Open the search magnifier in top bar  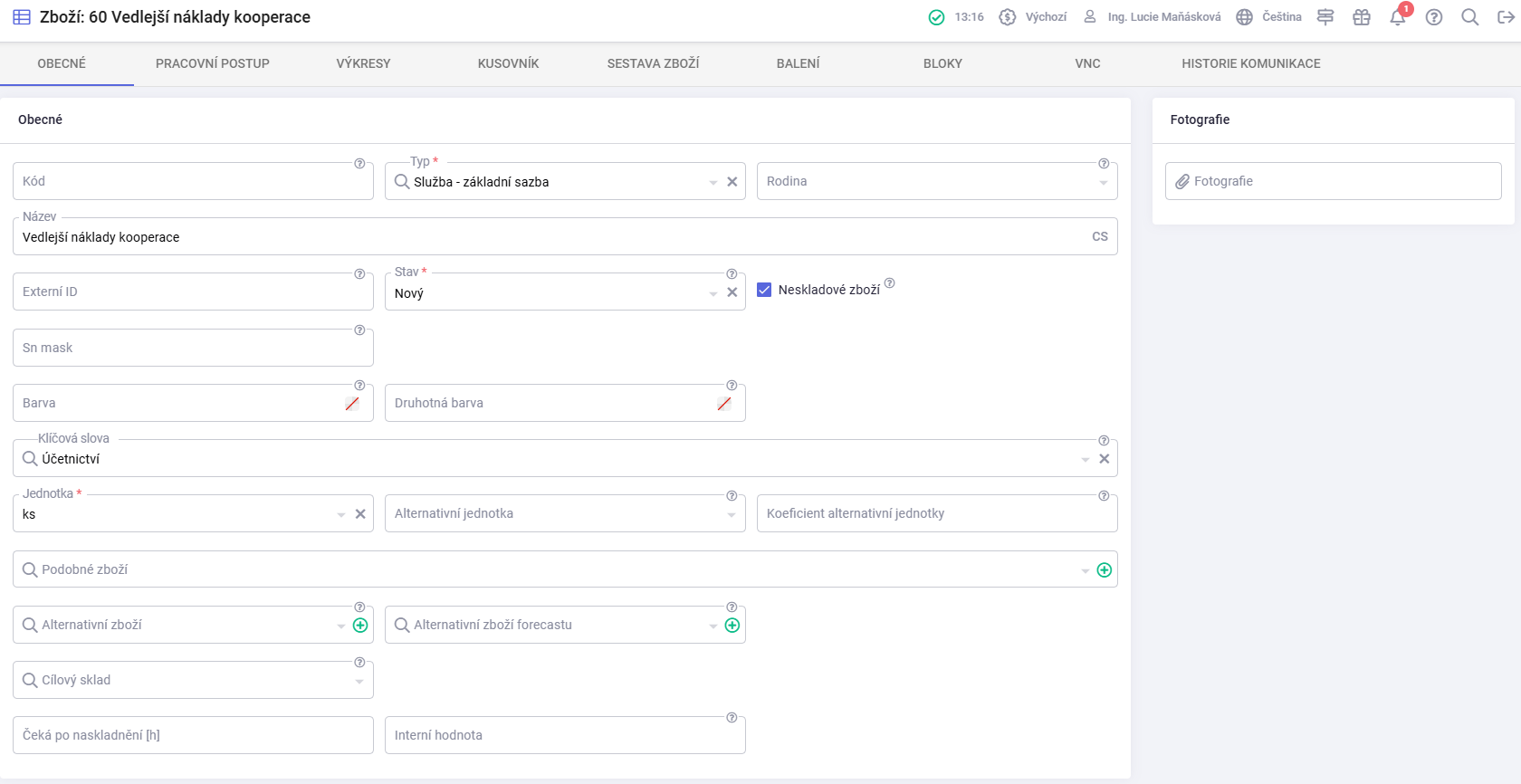coord(1469,17)
